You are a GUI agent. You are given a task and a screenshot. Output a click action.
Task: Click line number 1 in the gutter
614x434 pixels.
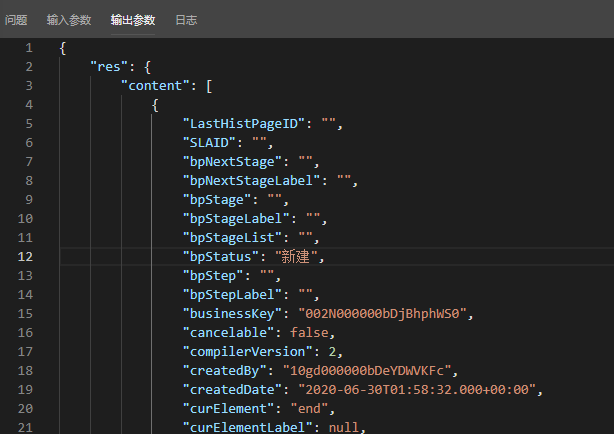click(29, 48)
